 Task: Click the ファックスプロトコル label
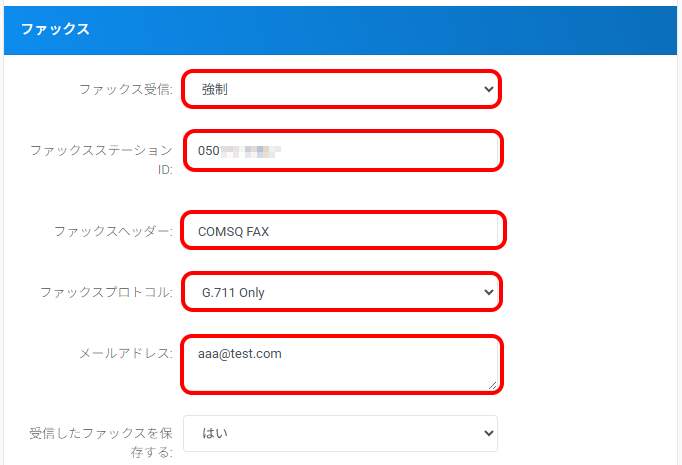[x=106, y=292]
